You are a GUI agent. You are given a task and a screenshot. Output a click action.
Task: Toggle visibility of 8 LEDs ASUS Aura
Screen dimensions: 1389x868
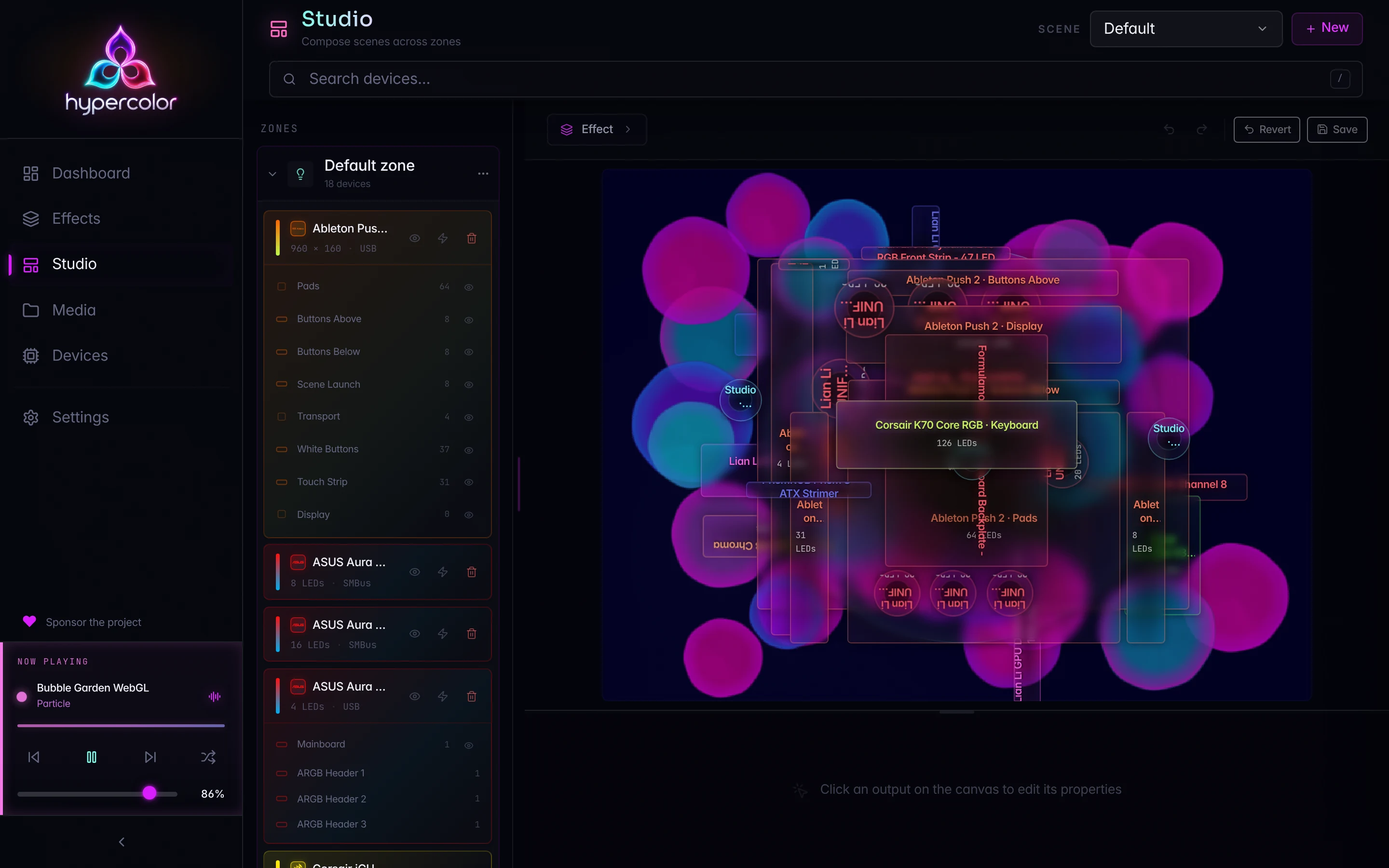(414, 572)
